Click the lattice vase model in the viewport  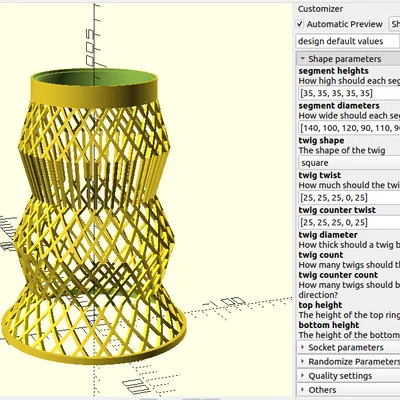tap(94, 217)
